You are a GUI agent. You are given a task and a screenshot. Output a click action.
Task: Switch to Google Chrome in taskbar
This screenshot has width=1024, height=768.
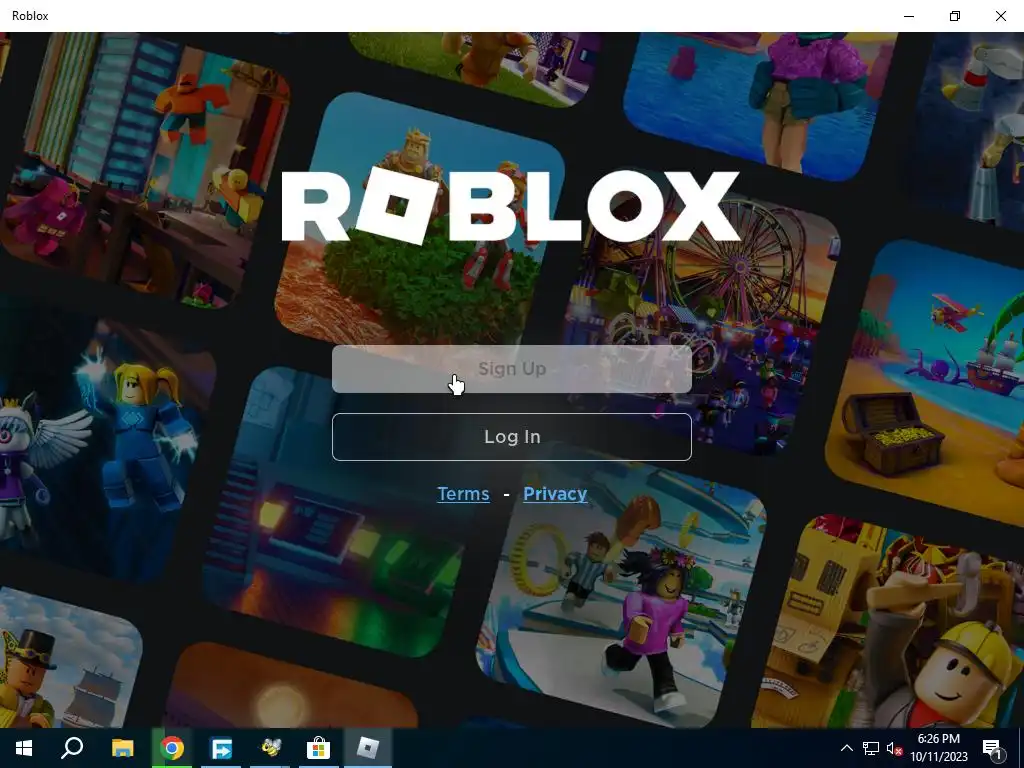coord(172,748)
